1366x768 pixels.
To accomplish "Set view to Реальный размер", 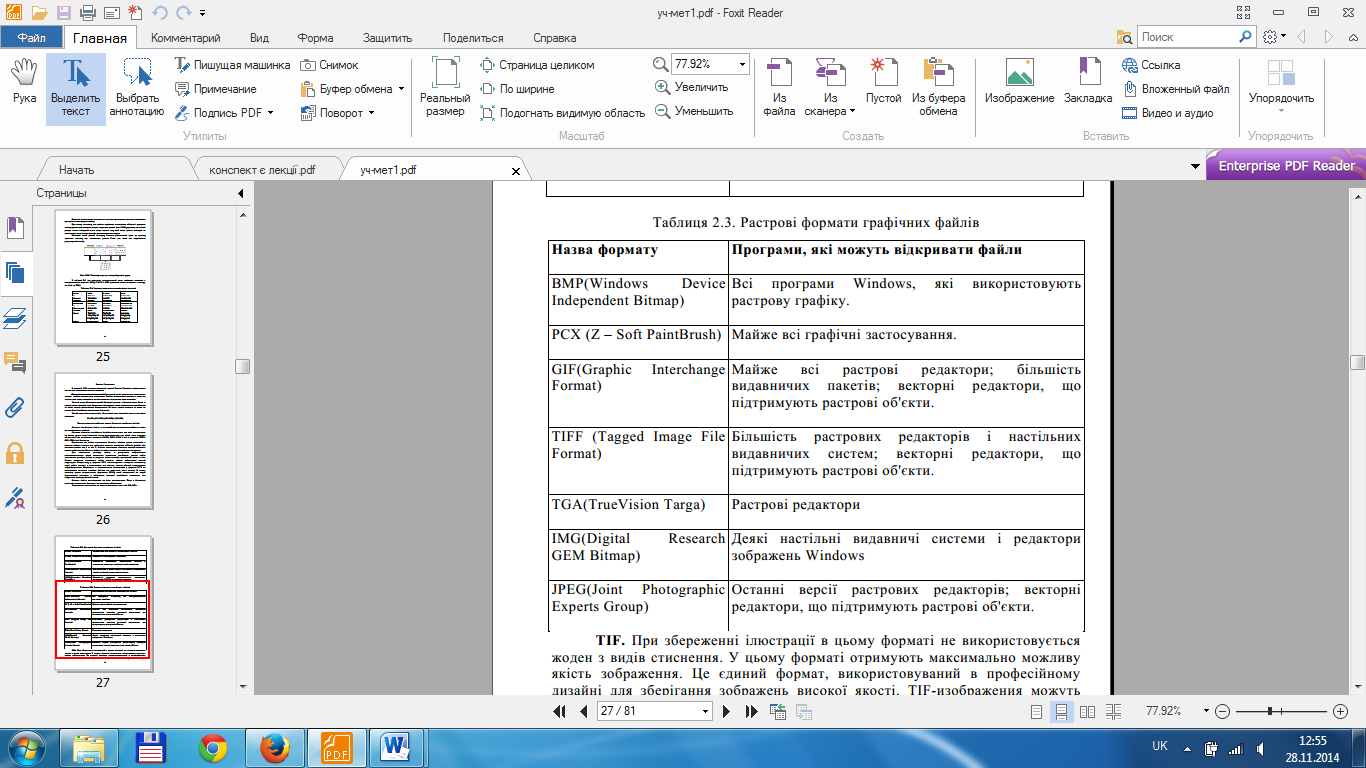I will pyautogui.click(x=445, y=89).
